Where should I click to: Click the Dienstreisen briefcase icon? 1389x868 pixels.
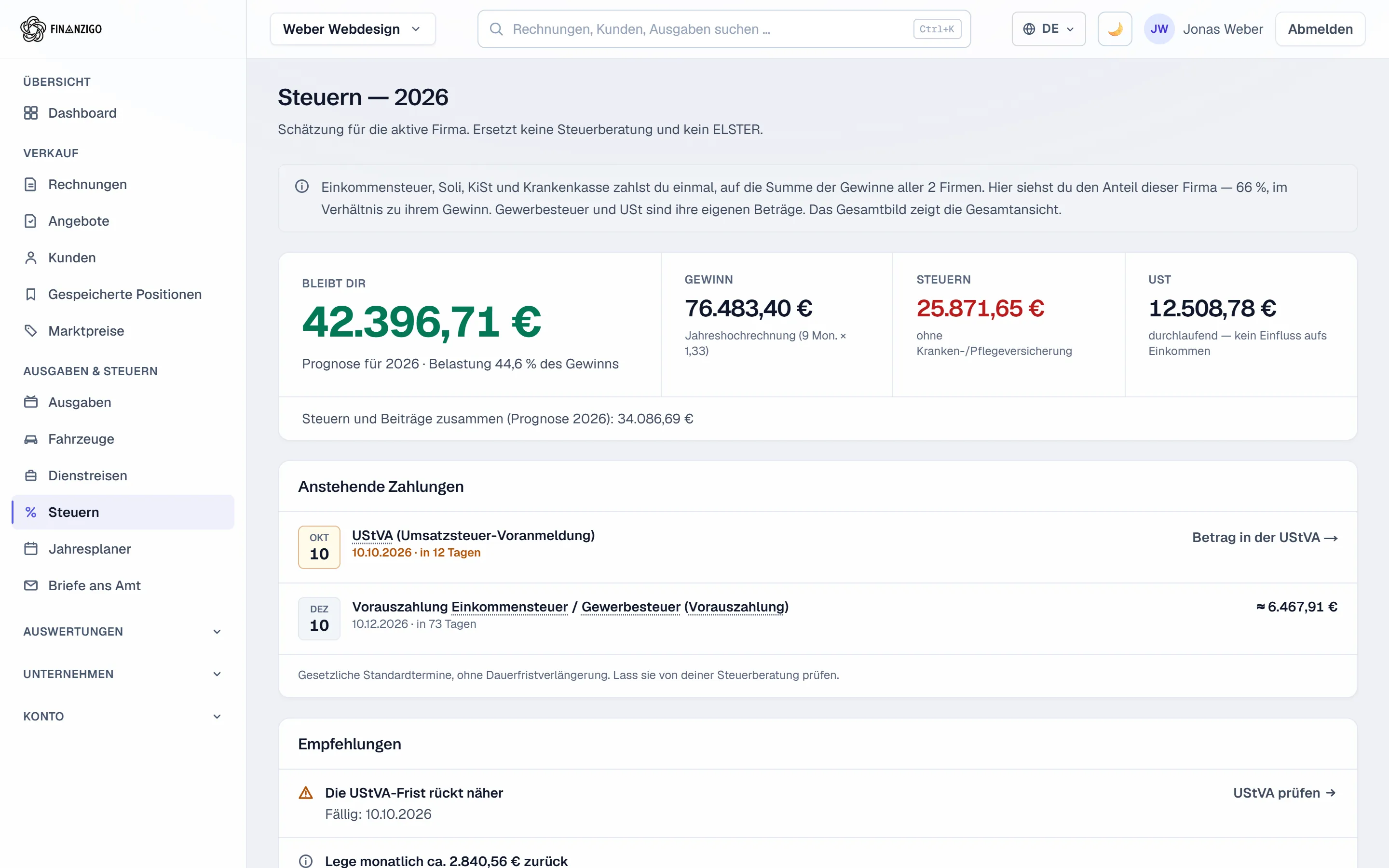pyautogui.click(x=31, y=476)
